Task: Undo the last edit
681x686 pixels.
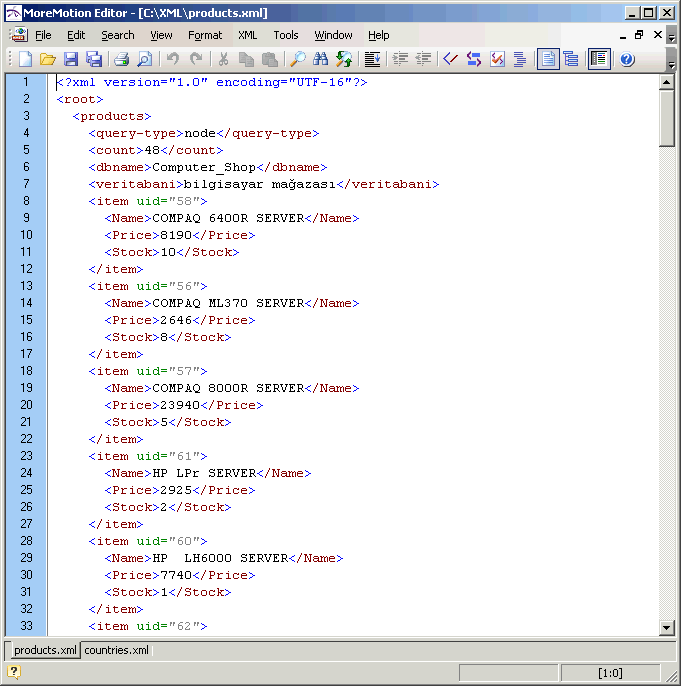Action: tap(173, 59)
